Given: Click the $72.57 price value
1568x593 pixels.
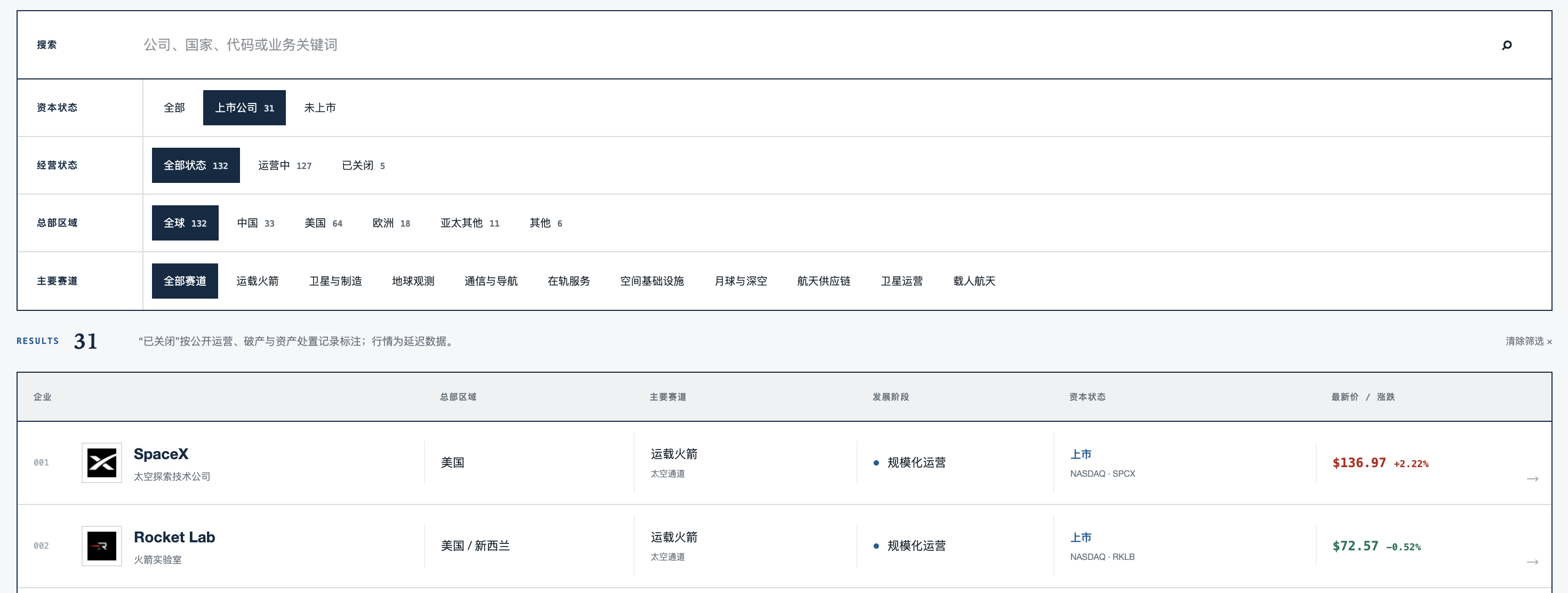Looking at the screenshot, I should 1355,546.
